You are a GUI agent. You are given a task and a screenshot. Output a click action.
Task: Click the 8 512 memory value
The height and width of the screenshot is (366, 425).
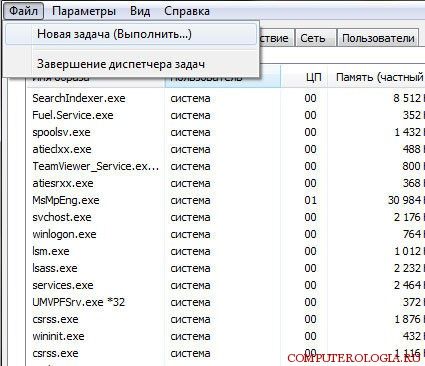(x=407, y=98)
